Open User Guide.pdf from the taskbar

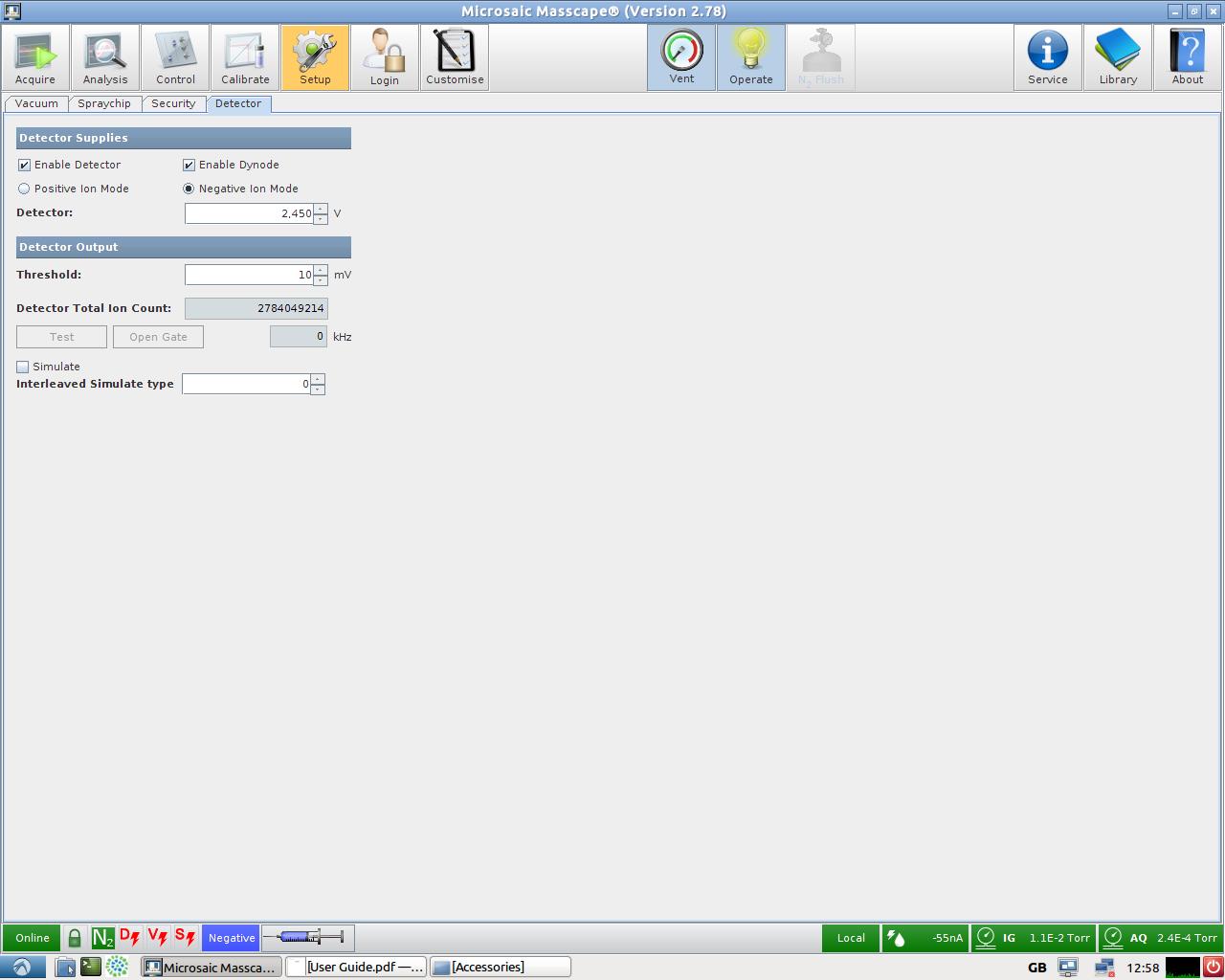357,967
